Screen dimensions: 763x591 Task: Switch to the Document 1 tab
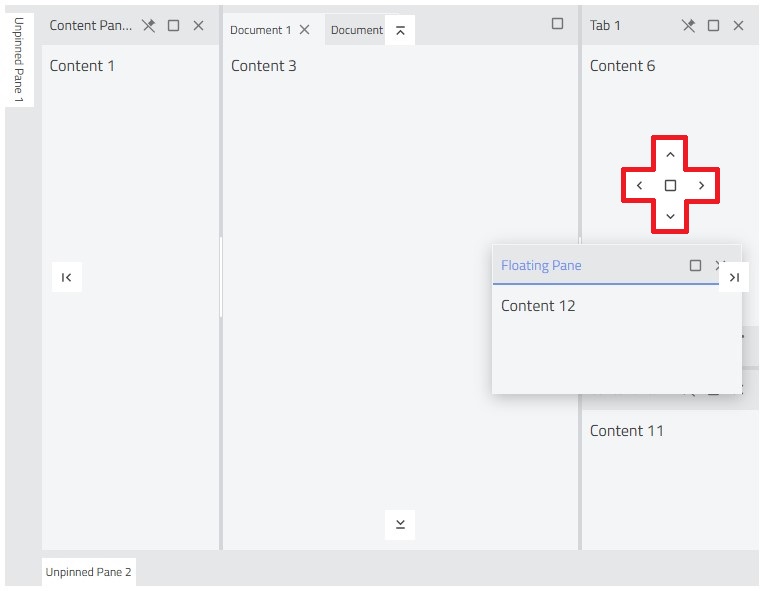click(x=260, y=30)
